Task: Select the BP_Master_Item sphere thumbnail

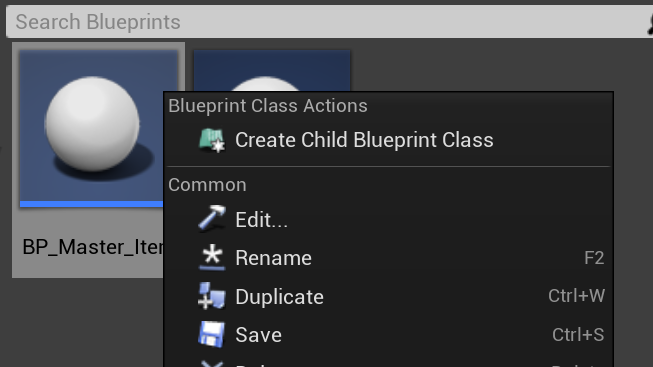Action: point(92,125)
